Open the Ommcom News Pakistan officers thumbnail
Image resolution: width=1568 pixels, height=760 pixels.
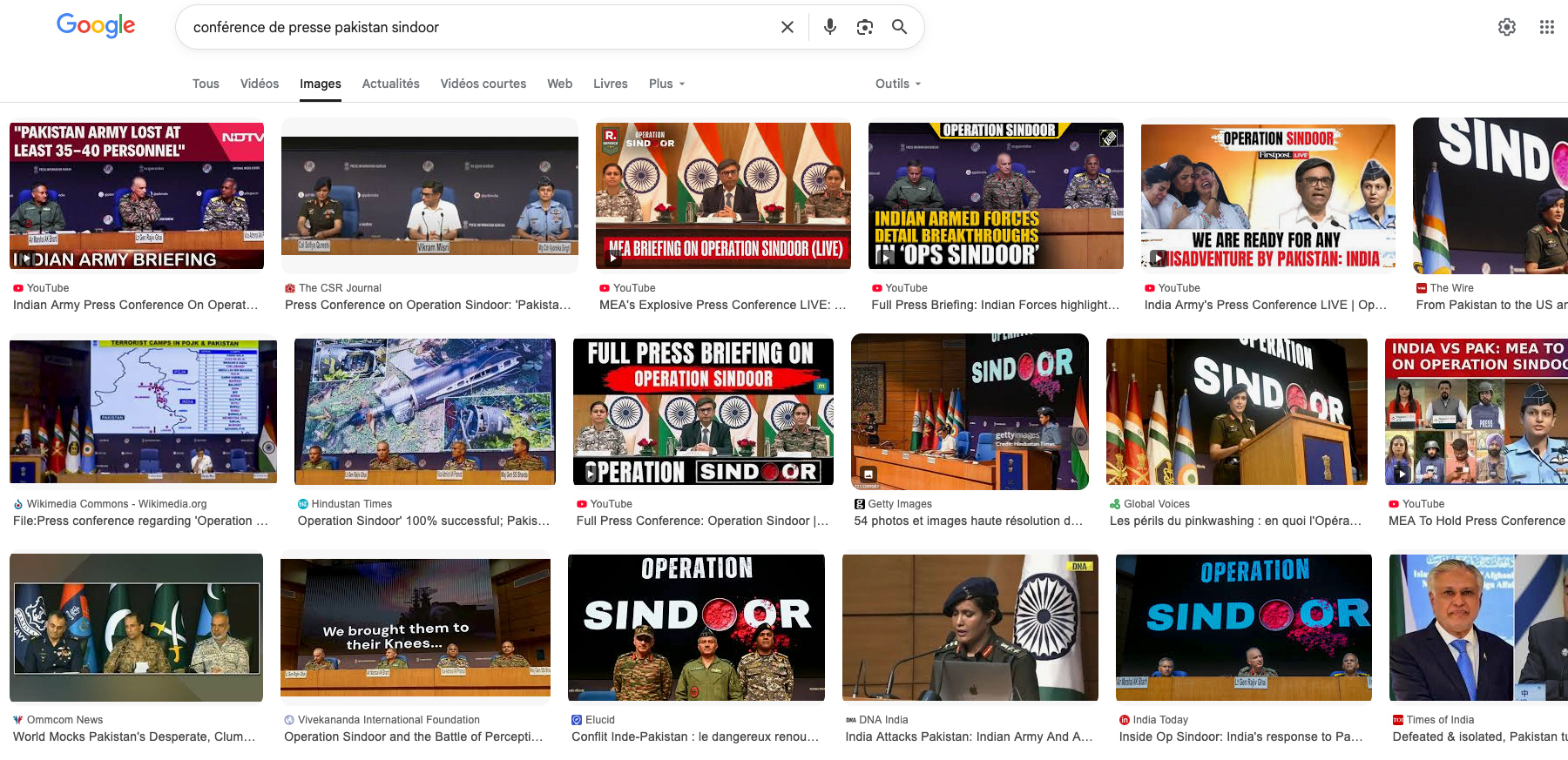click(136, 628)
